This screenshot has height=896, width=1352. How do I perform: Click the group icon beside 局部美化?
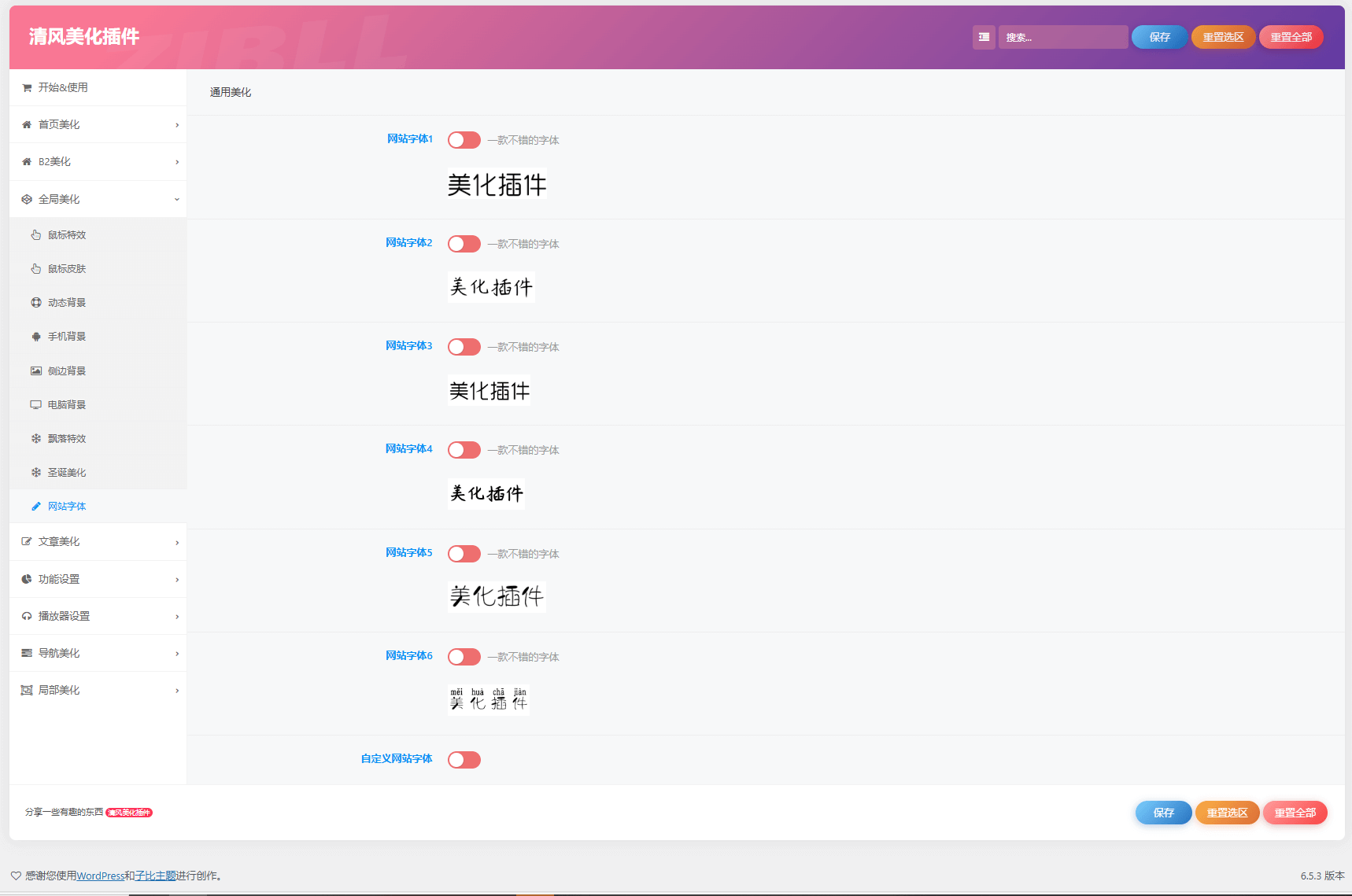tap(27, 691)
